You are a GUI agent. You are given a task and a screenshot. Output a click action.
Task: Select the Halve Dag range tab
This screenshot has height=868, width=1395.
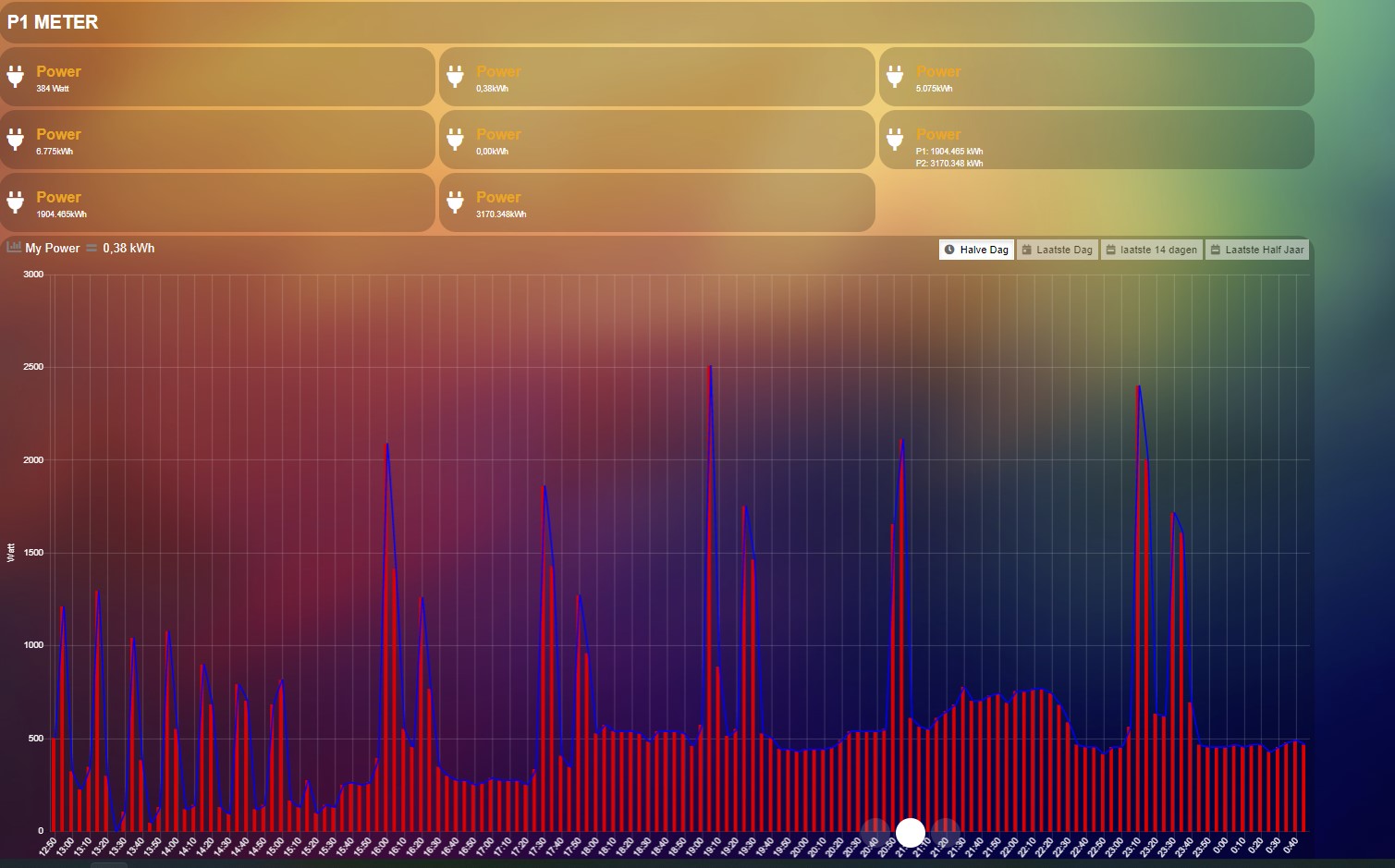[x=976, y=250]
